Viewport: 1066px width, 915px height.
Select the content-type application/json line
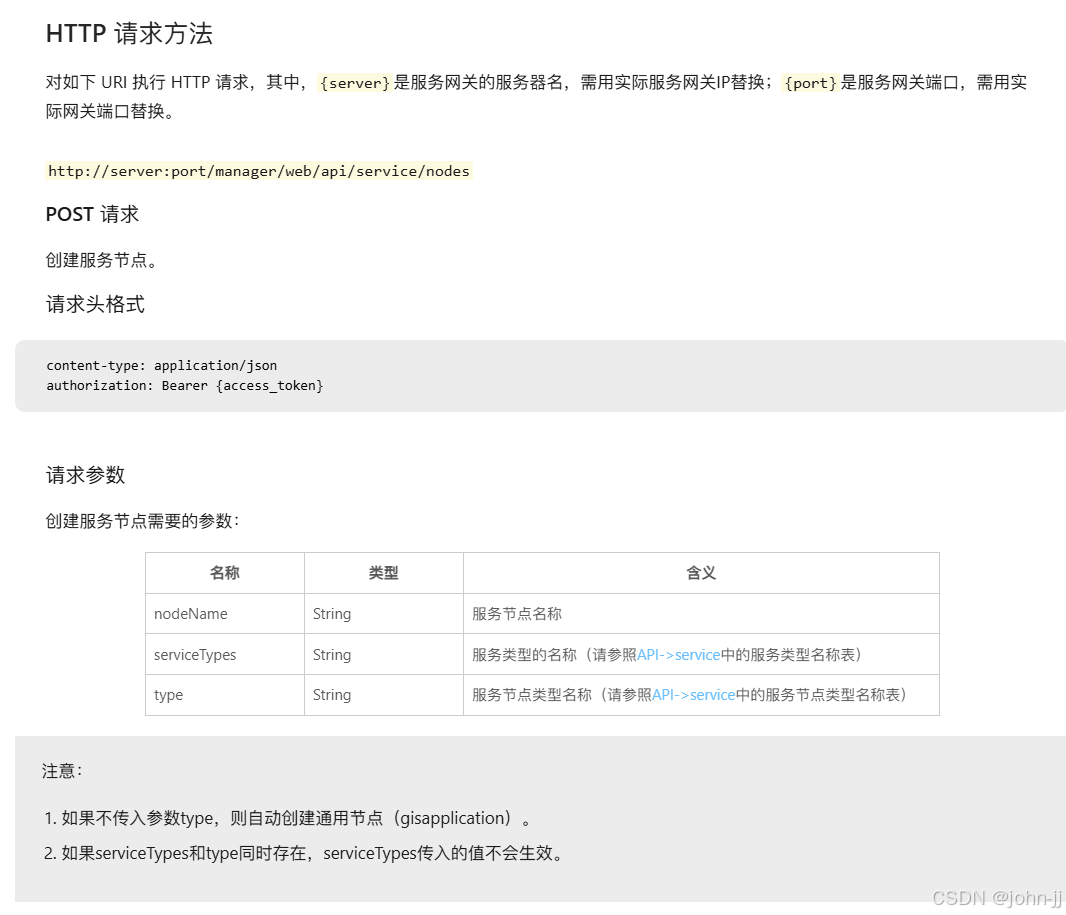[x=162, y=365]
